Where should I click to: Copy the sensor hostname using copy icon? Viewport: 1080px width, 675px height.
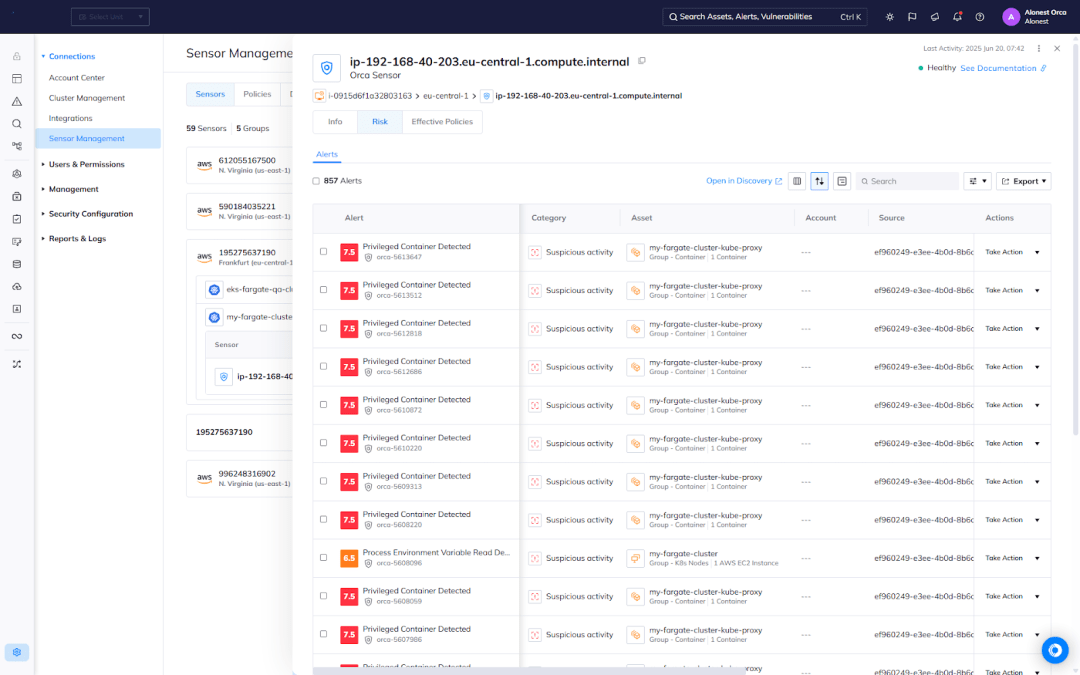(x=642, y=61)
